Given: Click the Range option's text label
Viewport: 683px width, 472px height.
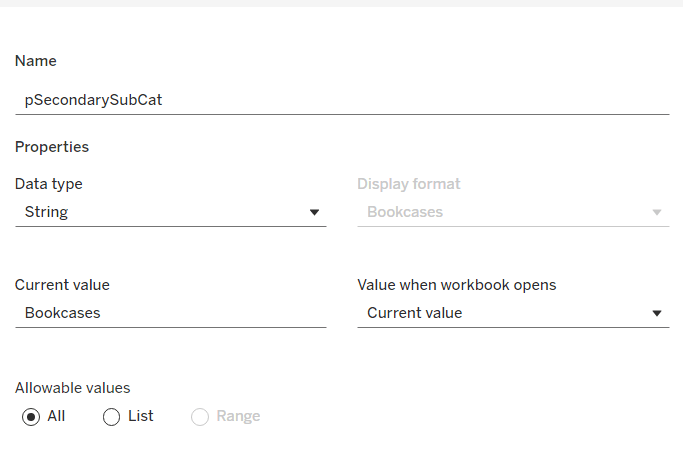Looking at the screenshot, I should (238, 416).
